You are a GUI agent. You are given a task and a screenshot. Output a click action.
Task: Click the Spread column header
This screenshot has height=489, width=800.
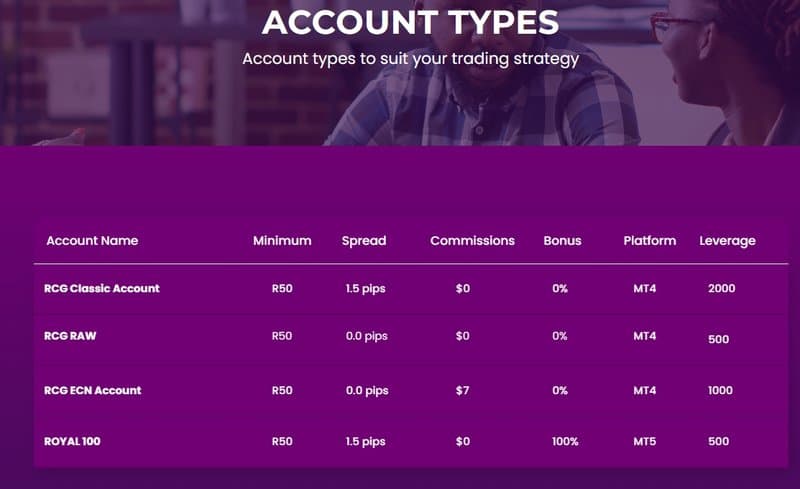click(x=364, y=241)
